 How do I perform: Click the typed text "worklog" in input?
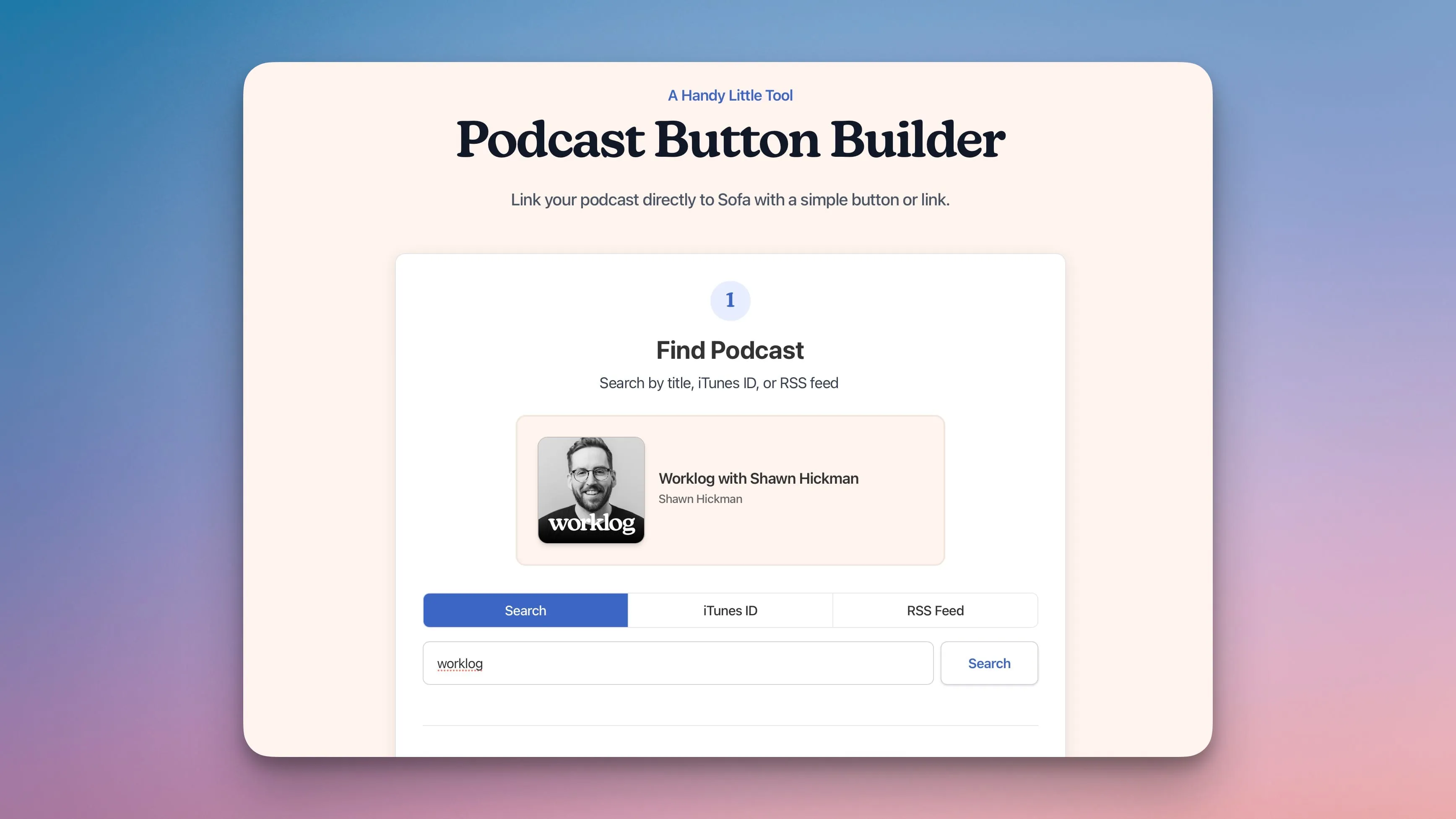point(459,663)
